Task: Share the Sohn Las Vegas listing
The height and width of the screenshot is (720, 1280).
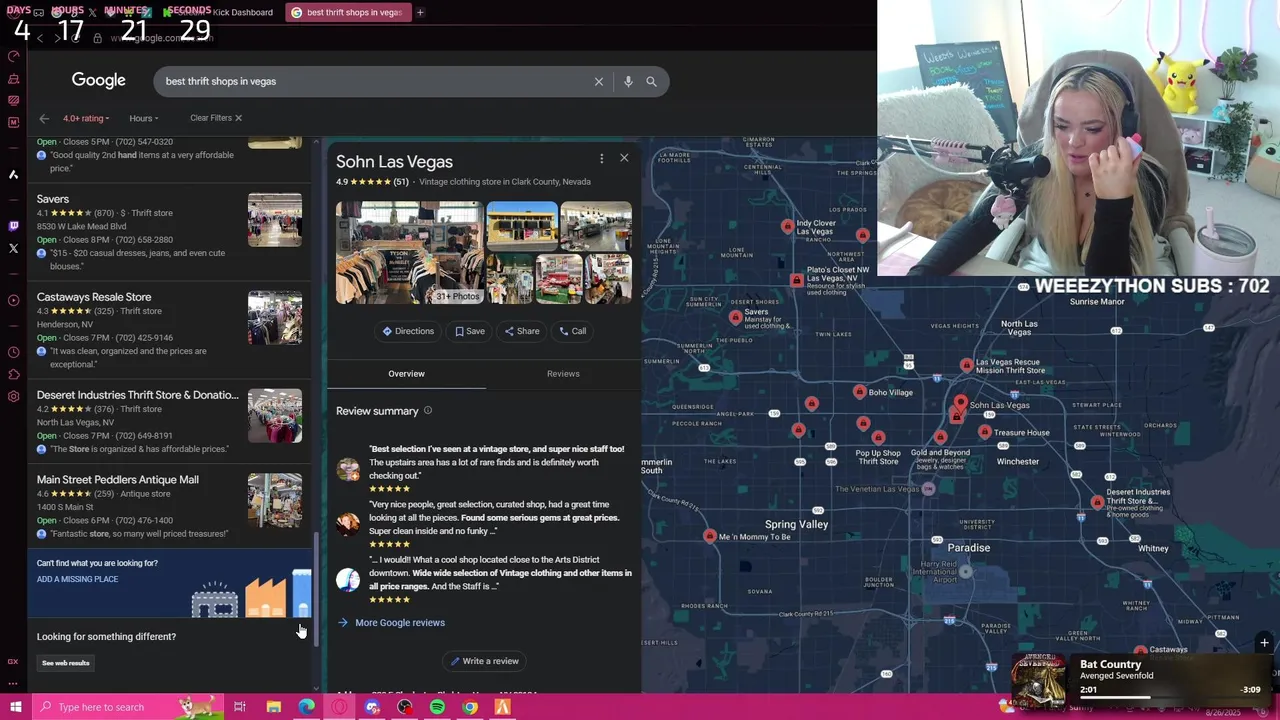Action: [x=522, y=331]
